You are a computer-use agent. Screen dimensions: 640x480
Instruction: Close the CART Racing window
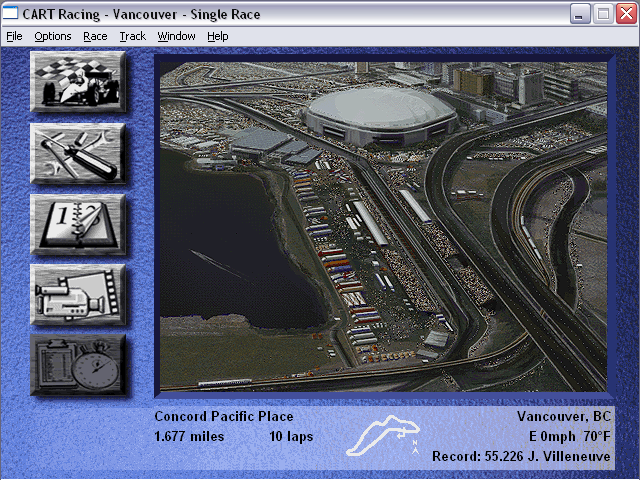[626, 14]
